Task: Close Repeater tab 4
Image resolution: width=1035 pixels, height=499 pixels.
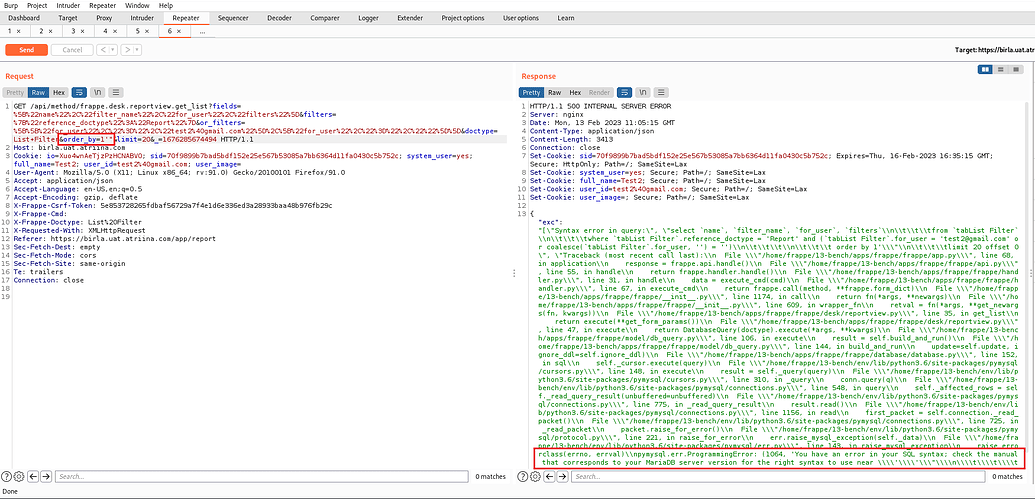Action: pyautogui.click(x=115, y=31)
